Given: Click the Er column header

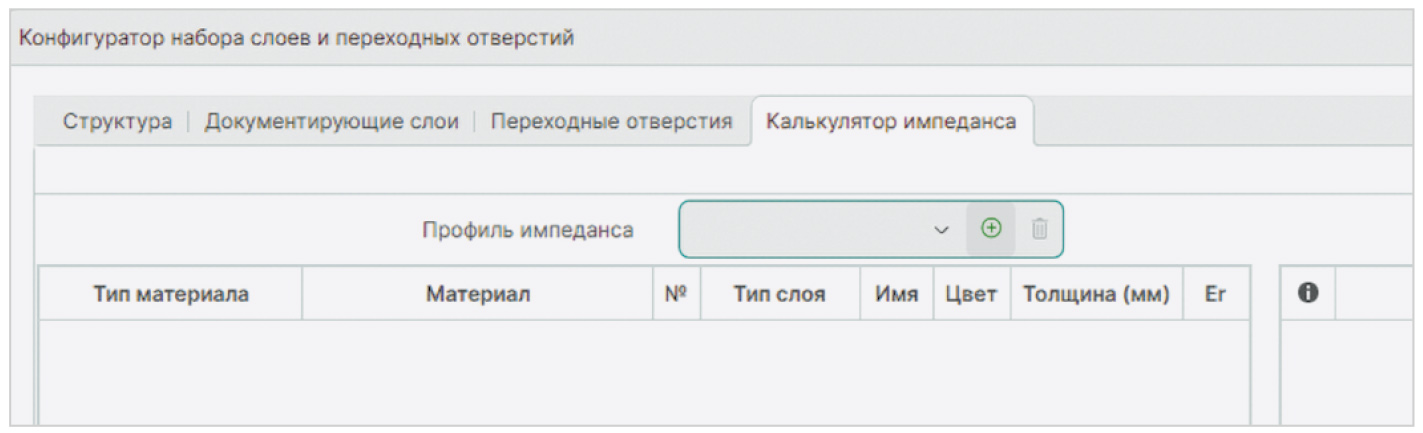Looking at the screenshot, I should (x=1215, y=294).
